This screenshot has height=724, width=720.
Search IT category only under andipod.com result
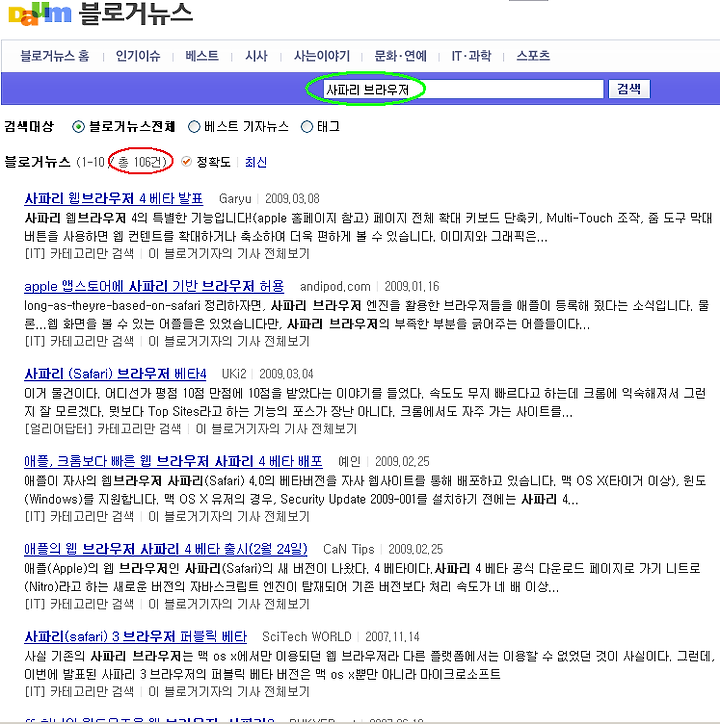click(79, 342)
